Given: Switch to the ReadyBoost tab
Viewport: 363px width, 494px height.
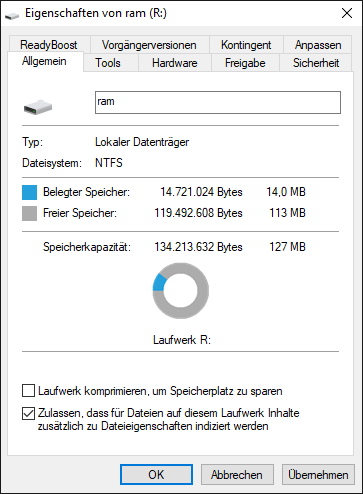Looking at the screenshot, I should [x=49, y=44].
